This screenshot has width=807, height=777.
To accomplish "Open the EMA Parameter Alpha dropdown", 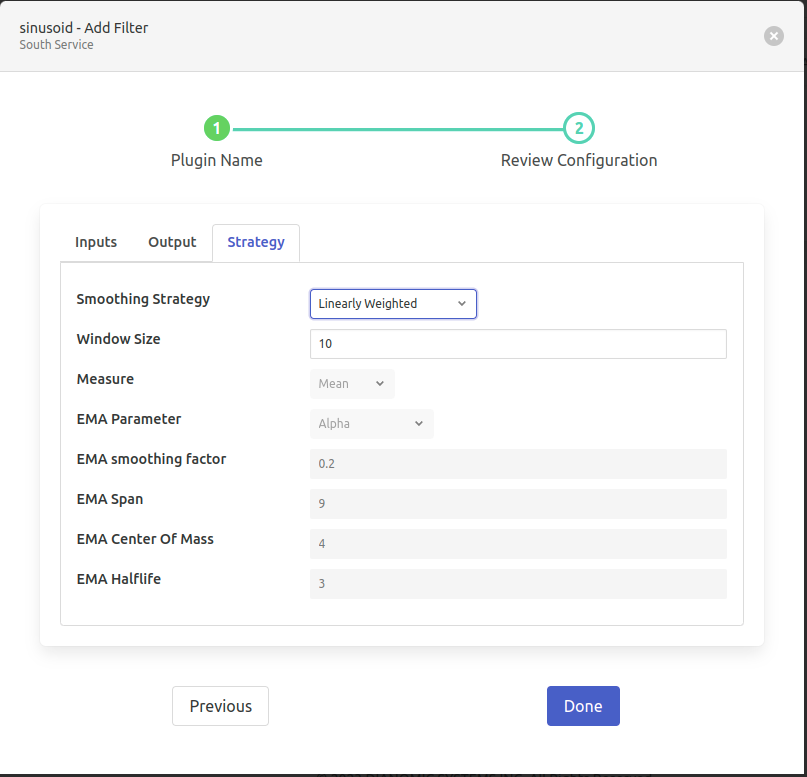I will click(x=371, y=424).
